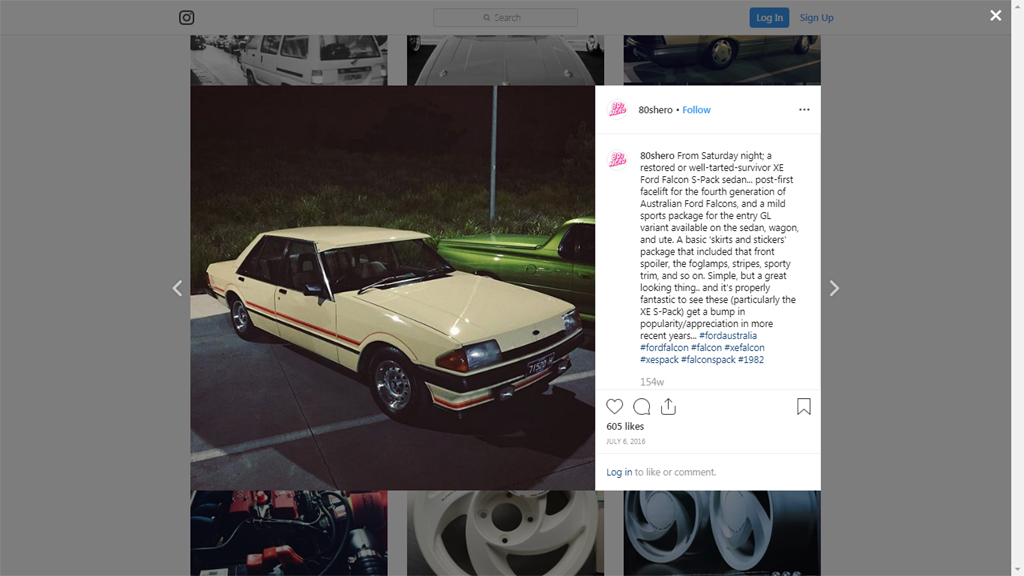Follow the 80shero account
The width and height of the screenshot is (1024, 576).
[696, 110]
